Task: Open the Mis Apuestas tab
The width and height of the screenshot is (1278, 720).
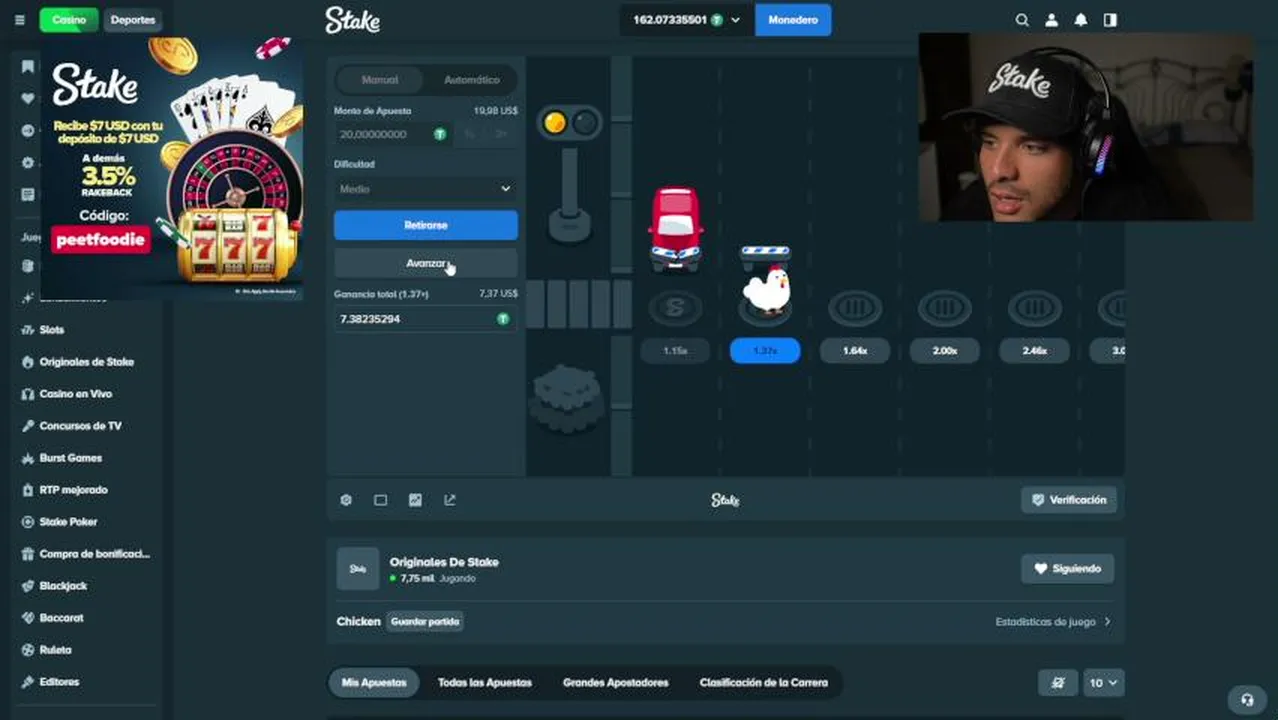Action: tap(374, 683)
